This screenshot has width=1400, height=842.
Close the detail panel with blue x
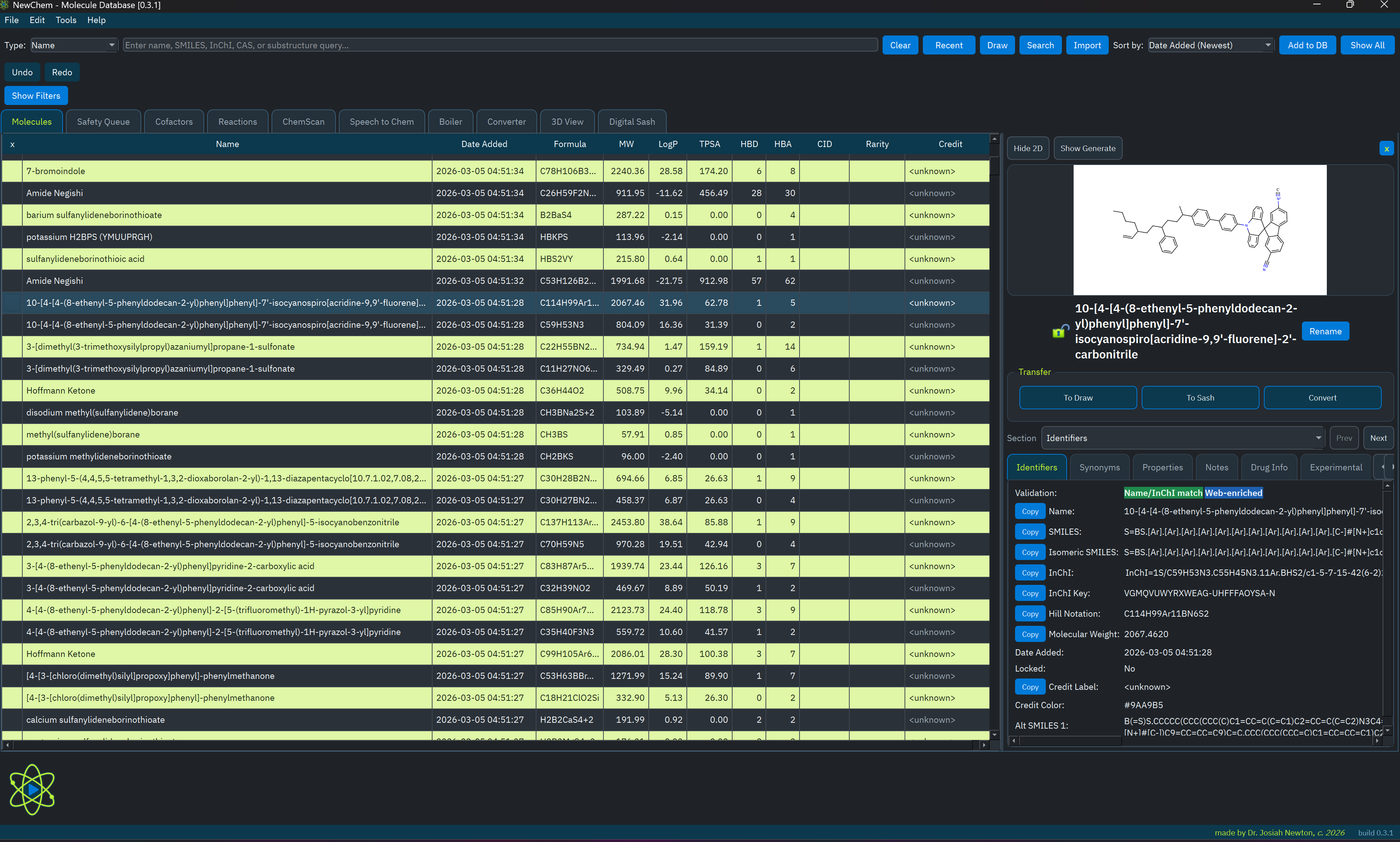click(1386, 149)
